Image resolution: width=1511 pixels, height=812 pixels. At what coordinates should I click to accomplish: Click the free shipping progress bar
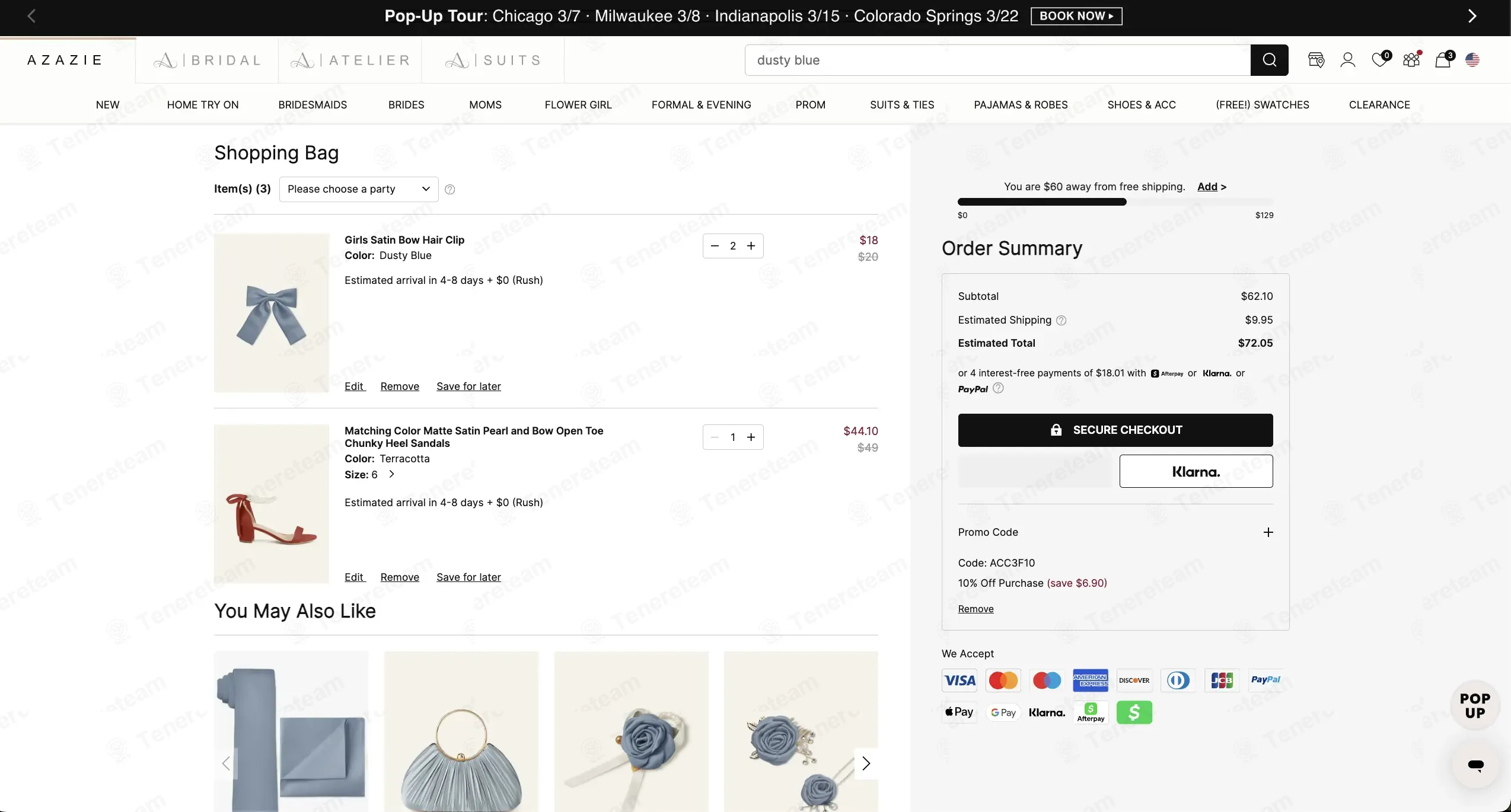pyautogui.click(x=1115, y=202)
